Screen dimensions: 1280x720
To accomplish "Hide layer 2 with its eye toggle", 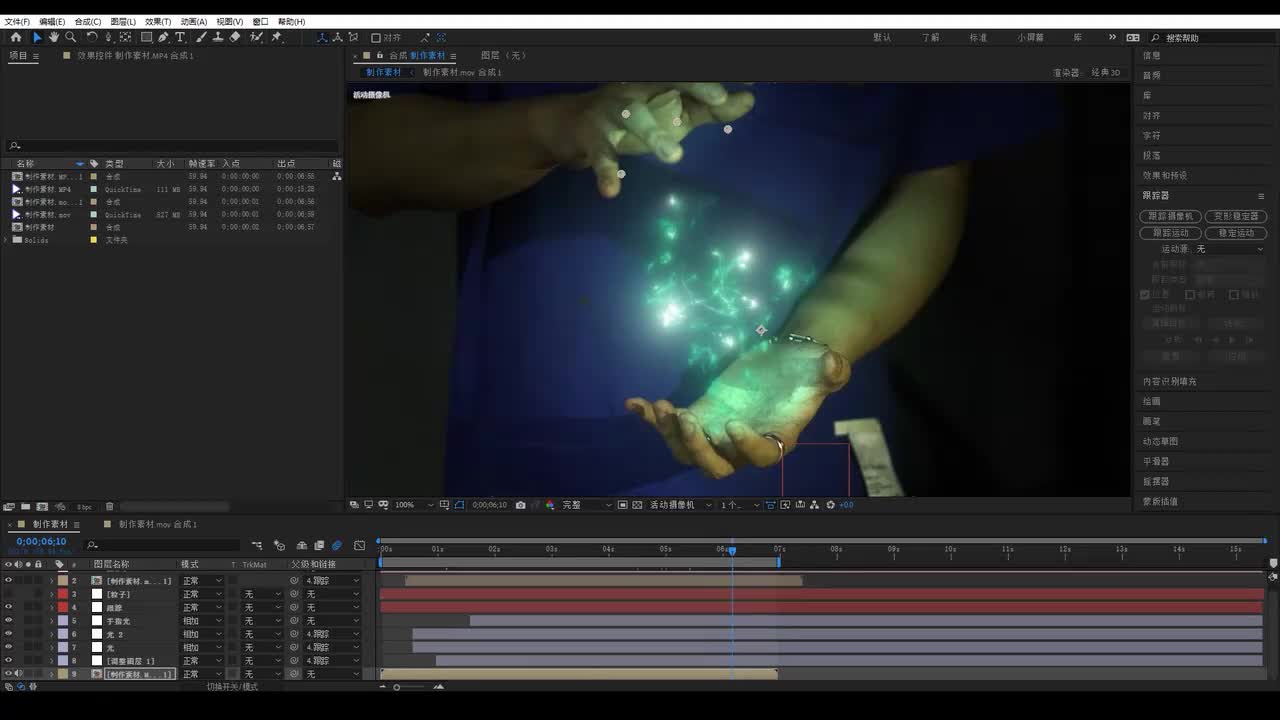I will pyautogui.click(x=8, y=580).
